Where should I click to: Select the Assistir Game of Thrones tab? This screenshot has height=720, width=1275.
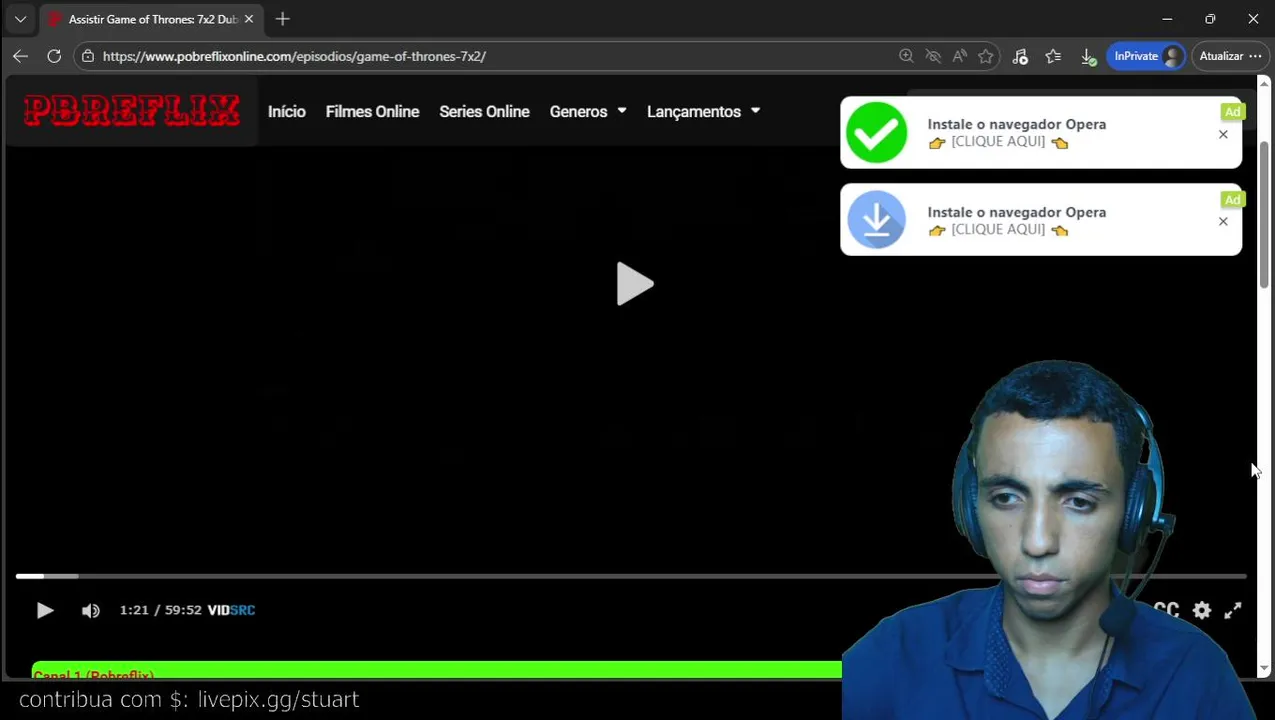point(150,19)
